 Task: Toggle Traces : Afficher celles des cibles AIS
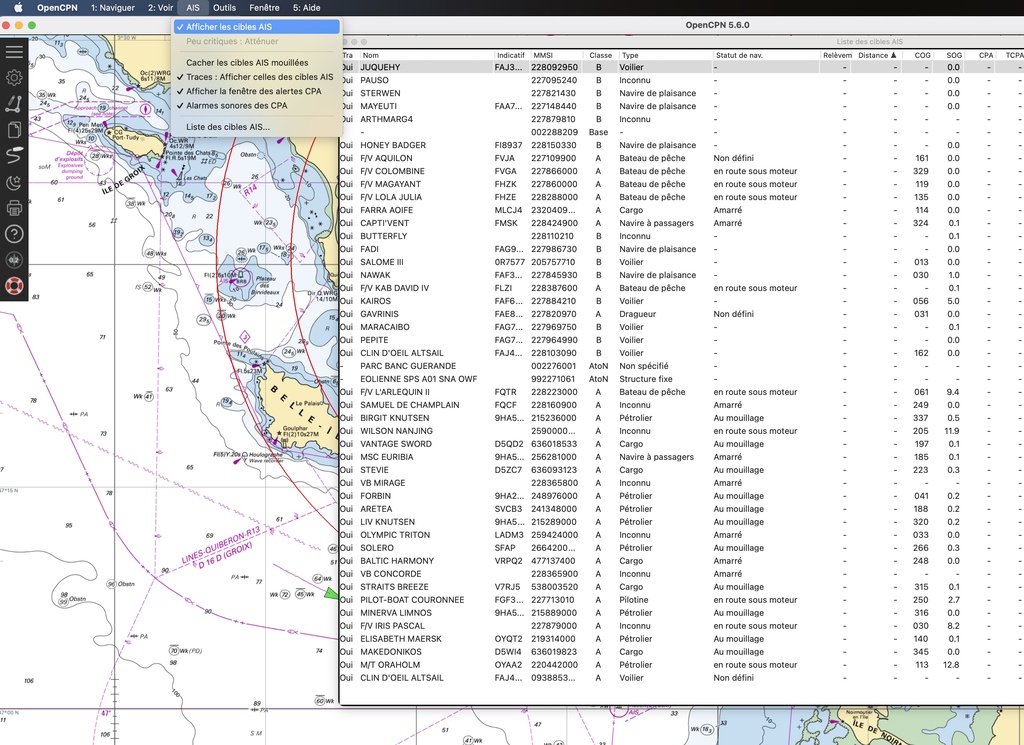[x=256, y=77]
